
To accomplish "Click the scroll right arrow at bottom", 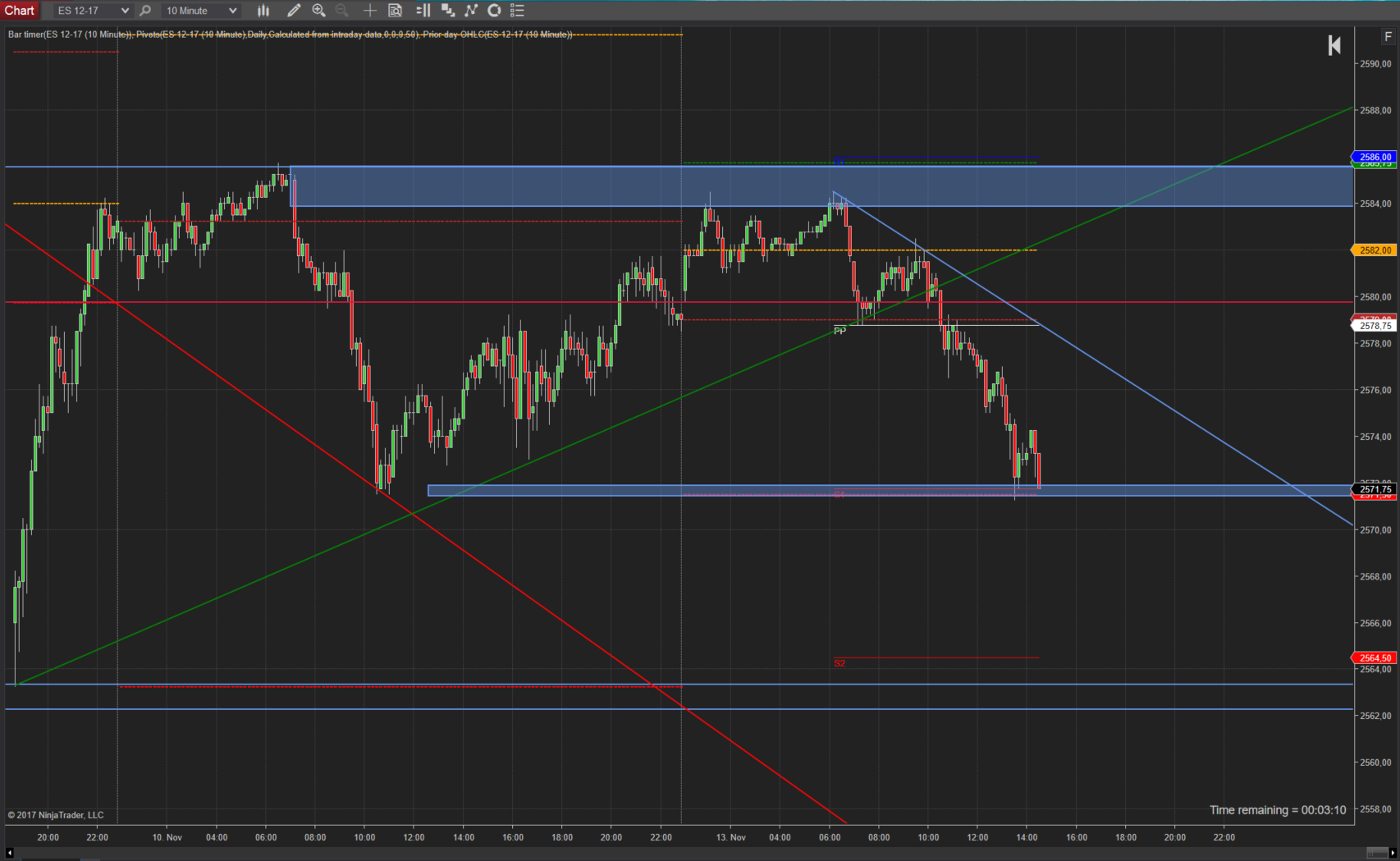I will [1393, 854].
